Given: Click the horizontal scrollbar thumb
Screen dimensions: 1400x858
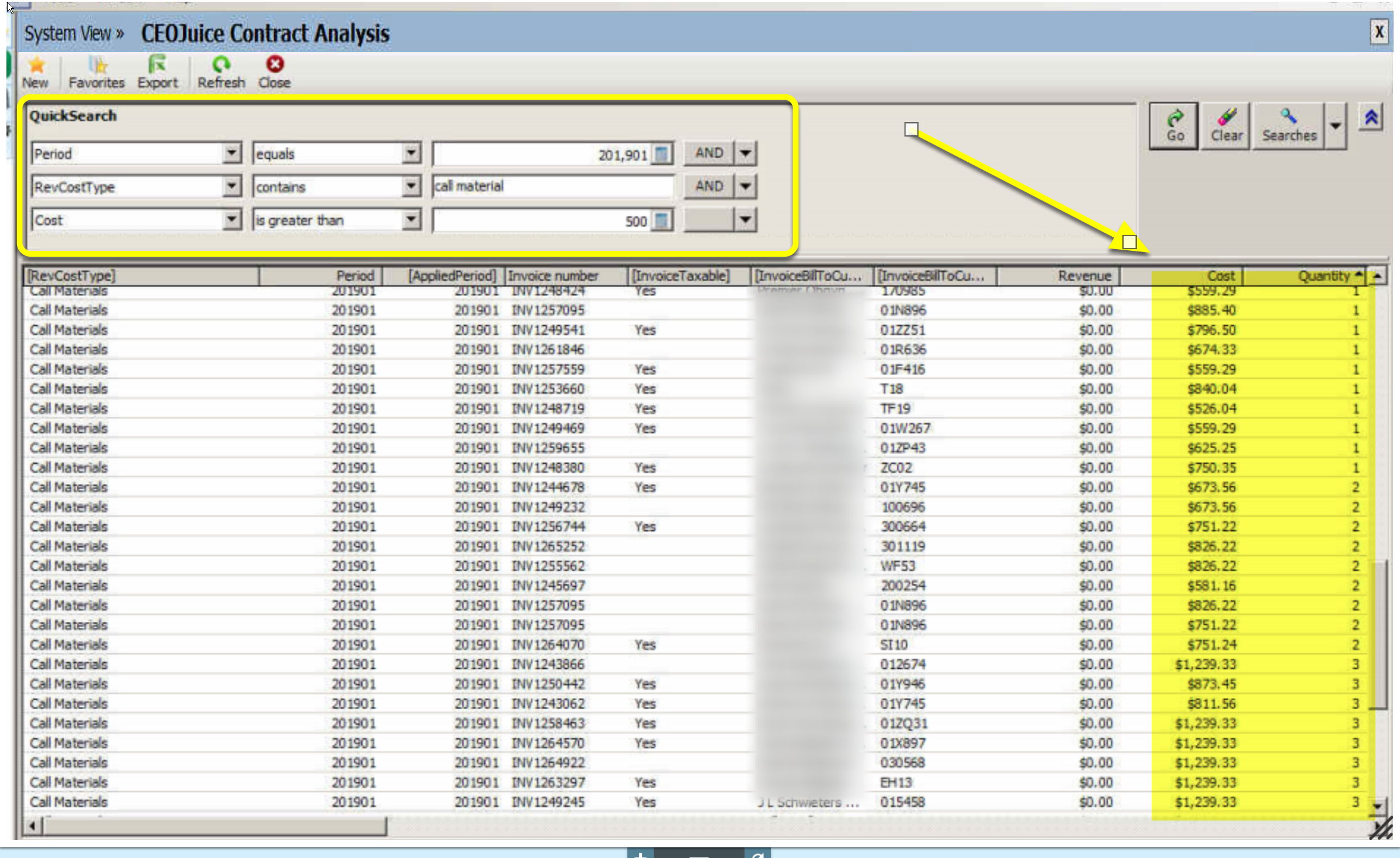Looking at the screenshot, I should 214,826.
